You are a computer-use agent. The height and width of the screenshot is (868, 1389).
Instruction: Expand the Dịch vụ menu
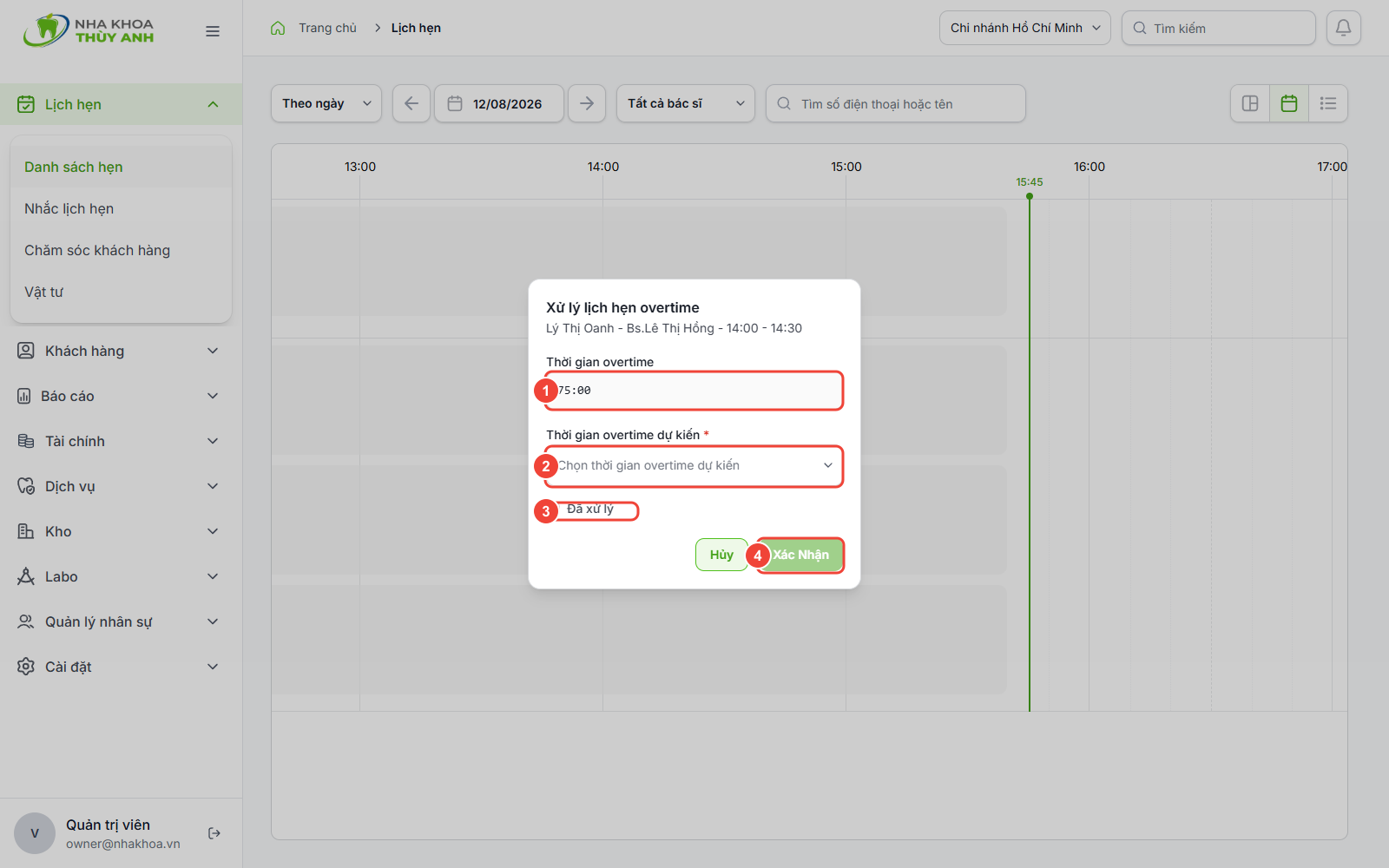(x=121, y=486)
